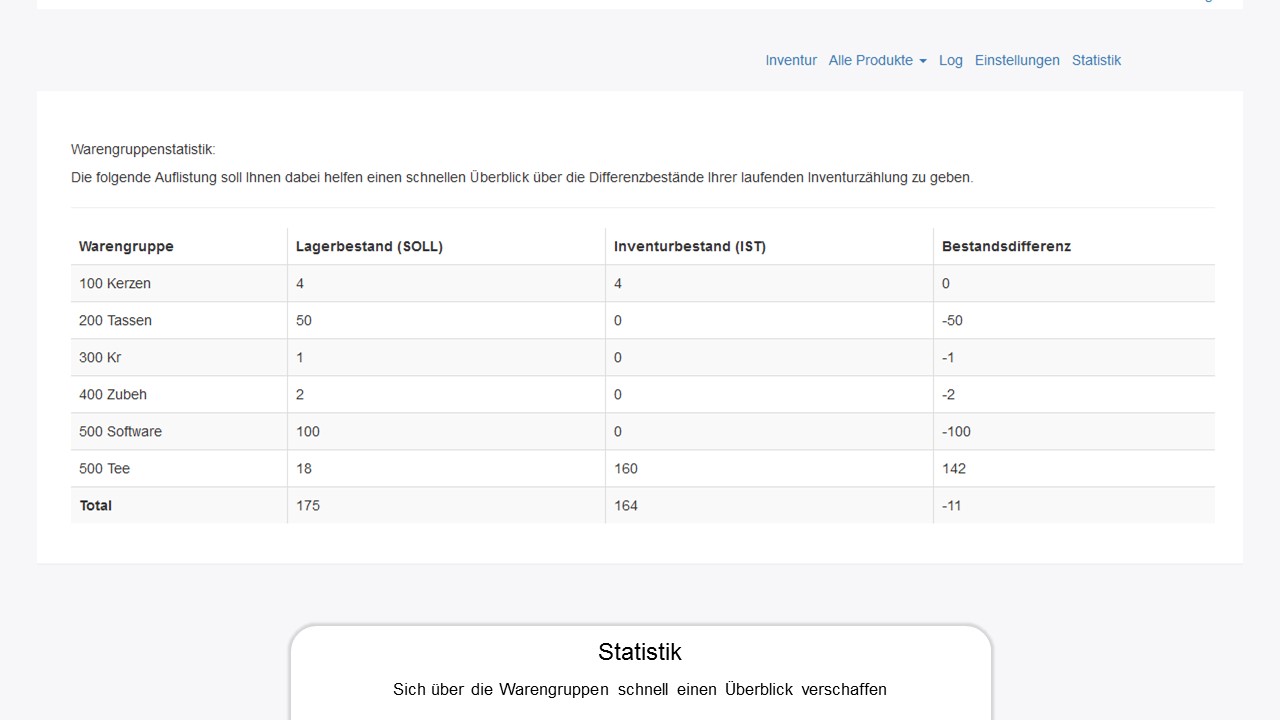Select the 300 Kr row label
Viewport: 1280px width, 720px height.
(x=100, y=357)
